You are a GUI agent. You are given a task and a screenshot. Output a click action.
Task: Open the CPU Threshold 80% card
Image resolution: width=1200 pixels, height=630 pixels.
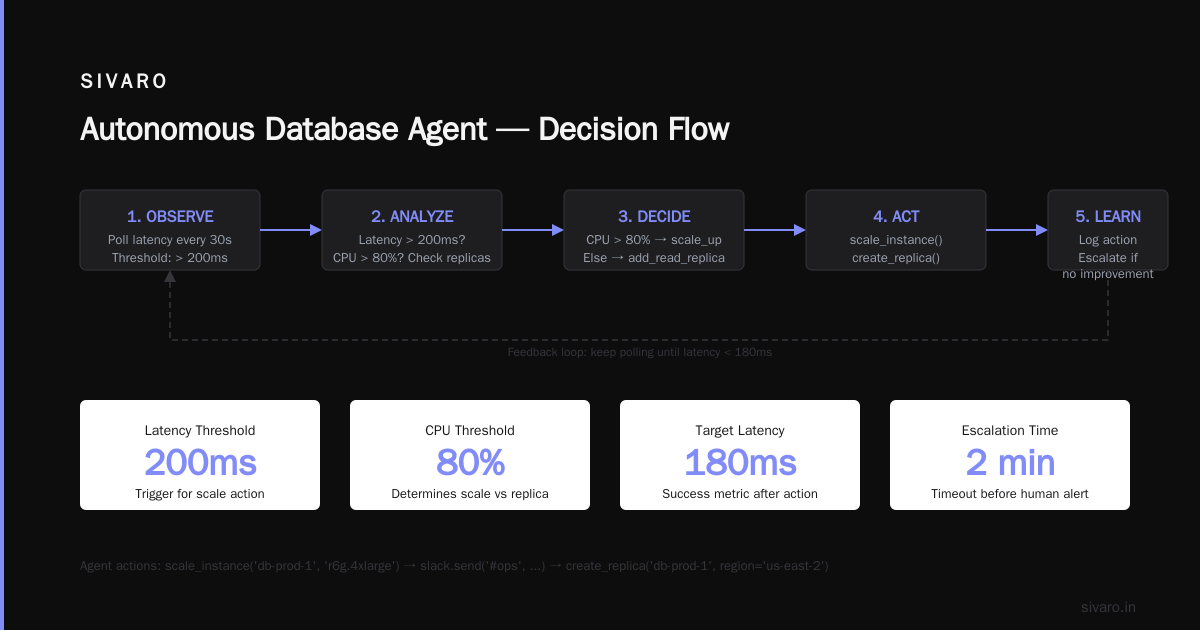coord(470,455)
